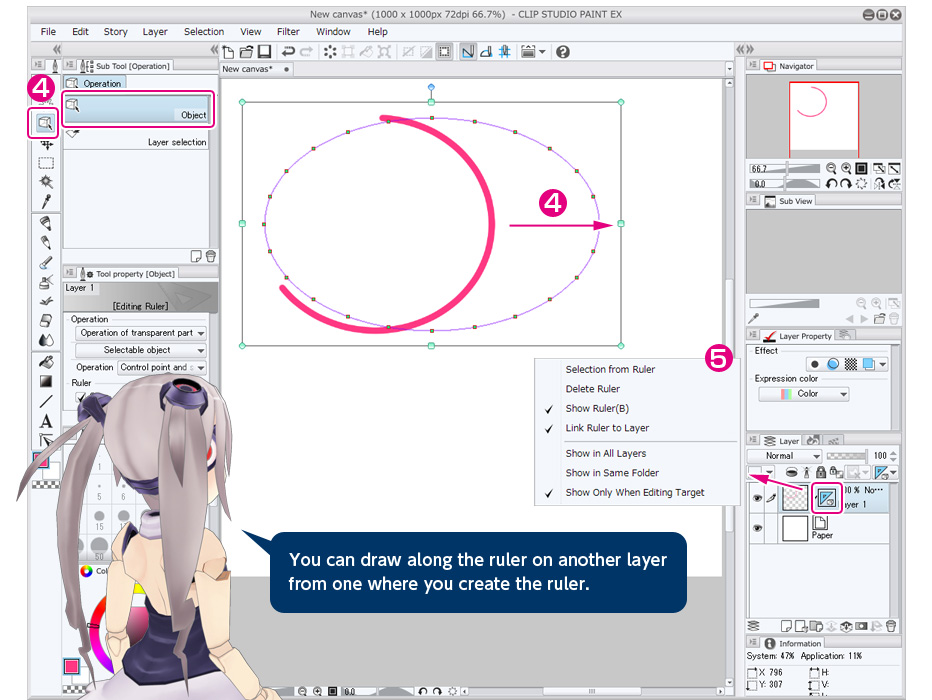Zoom in using the Navigator magnifier

(845, 169)
